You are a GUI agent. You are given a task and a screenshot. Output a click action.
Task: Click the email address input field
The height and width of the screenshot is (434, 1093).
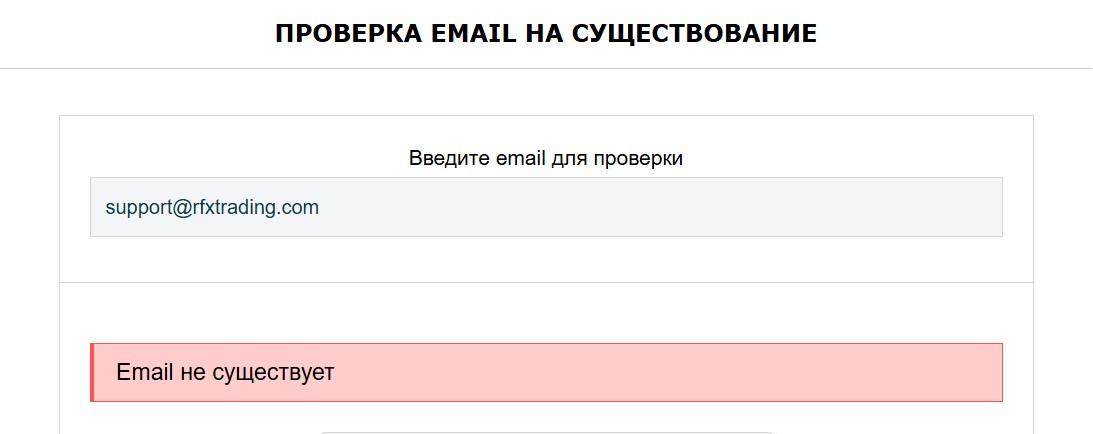tap(546, 207)
